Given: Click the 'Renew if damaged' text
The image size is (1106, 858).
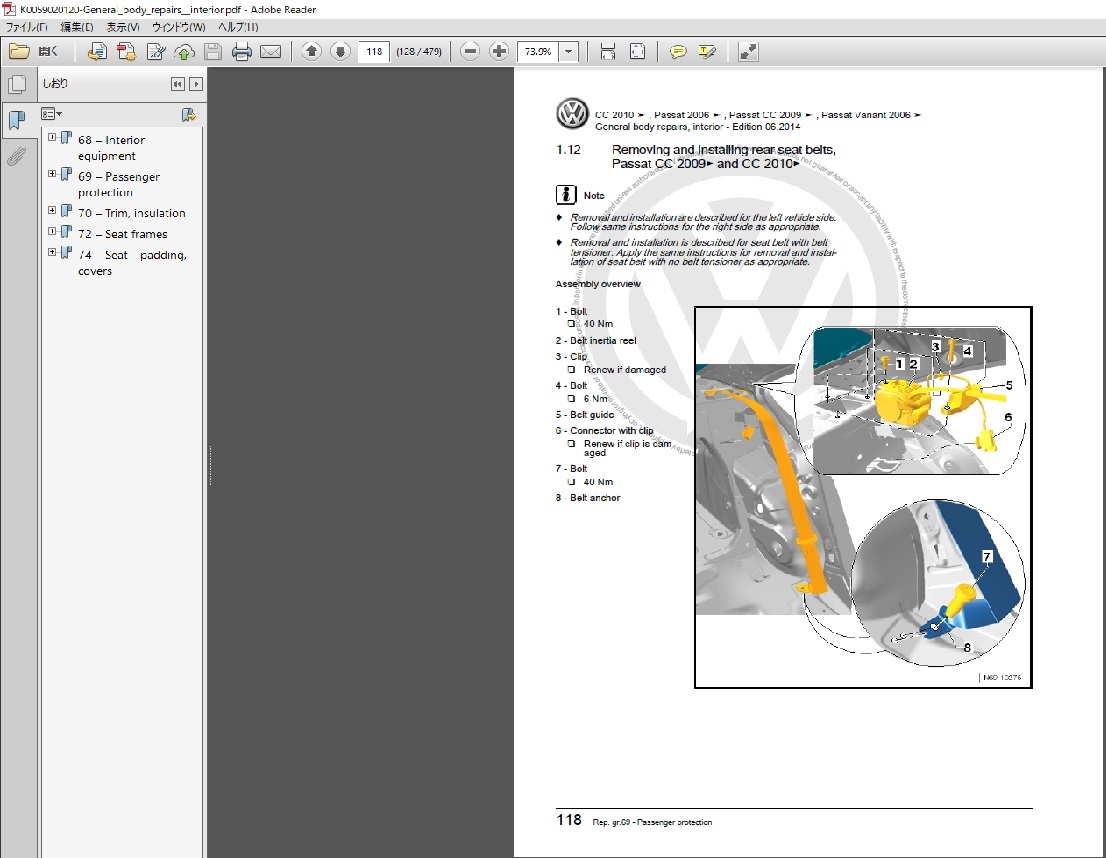Looking at the screenshot, I should click(x=625, y=370).
